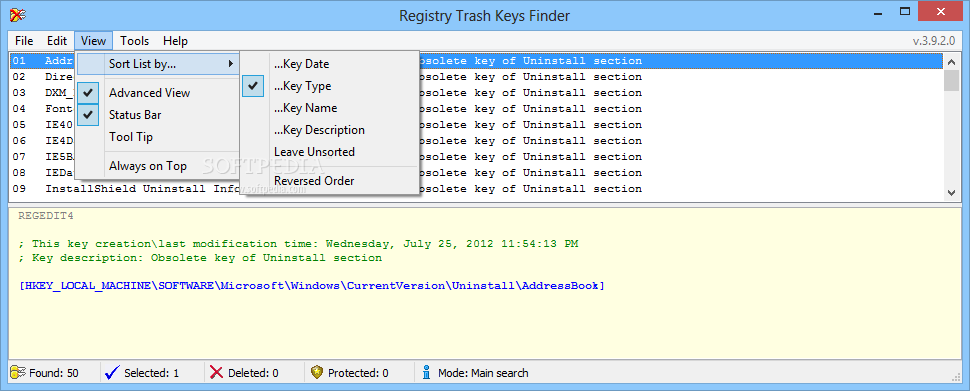The image size is (970, 391).
Task: Click the selected row 01
Action: [476, 61]
